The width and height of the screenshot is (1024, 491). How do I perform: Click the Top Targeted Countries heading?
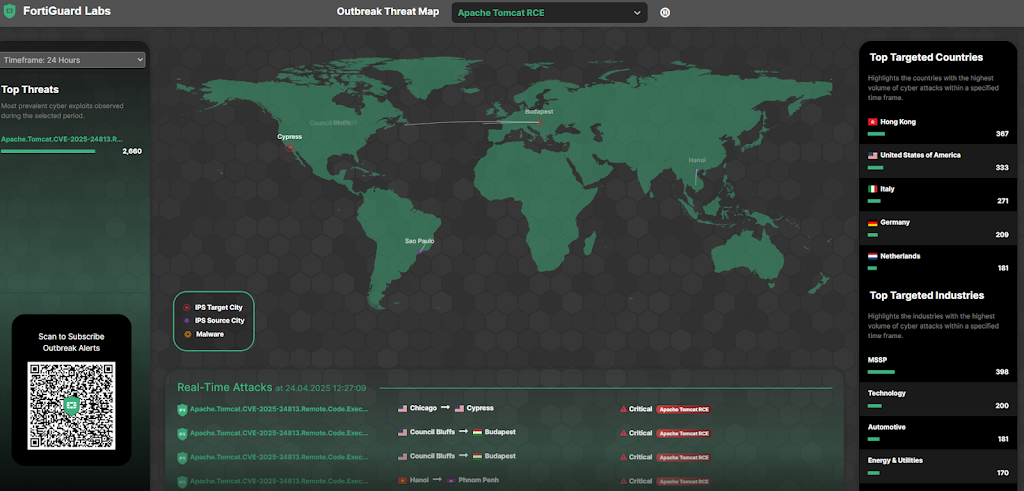pyautogui.click(x=926, y=57)
